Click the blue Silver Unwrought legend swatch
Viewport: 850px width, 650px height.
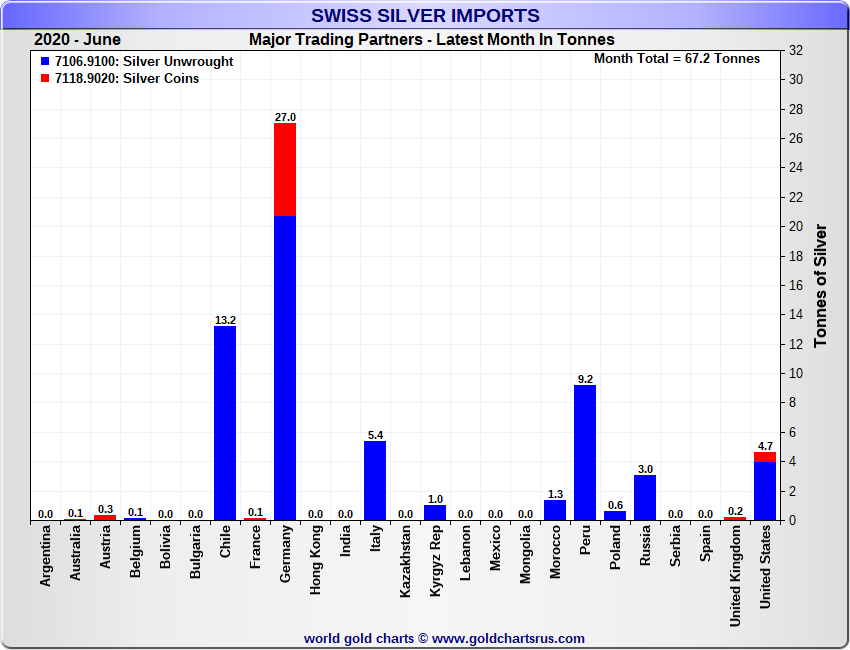tap(46, 62)
